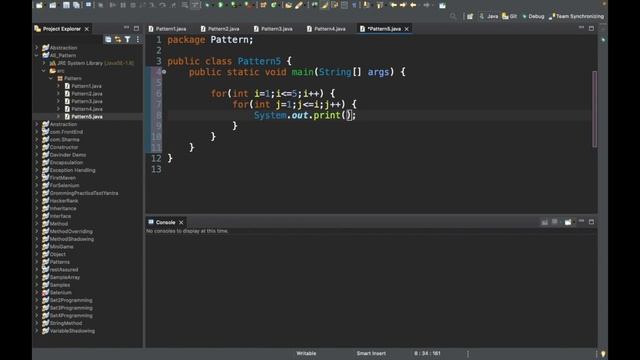Viewport: 640px width, 360px height.
Task: Click the Pattern5.java file icon in the tree
Action: coord(67,117)
